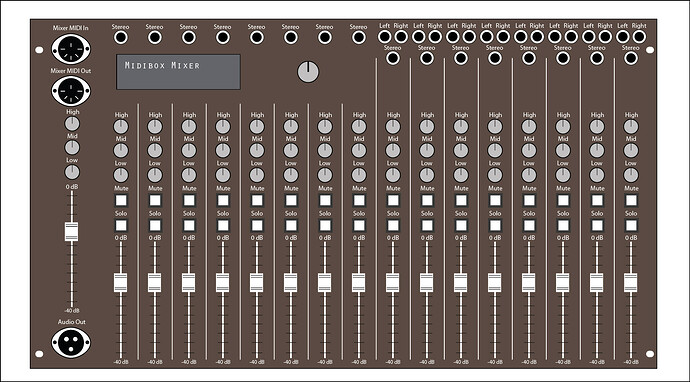Toggle Mute on the last channel
The width and height of the screenshot is (690, 382).
click(631, 201)
